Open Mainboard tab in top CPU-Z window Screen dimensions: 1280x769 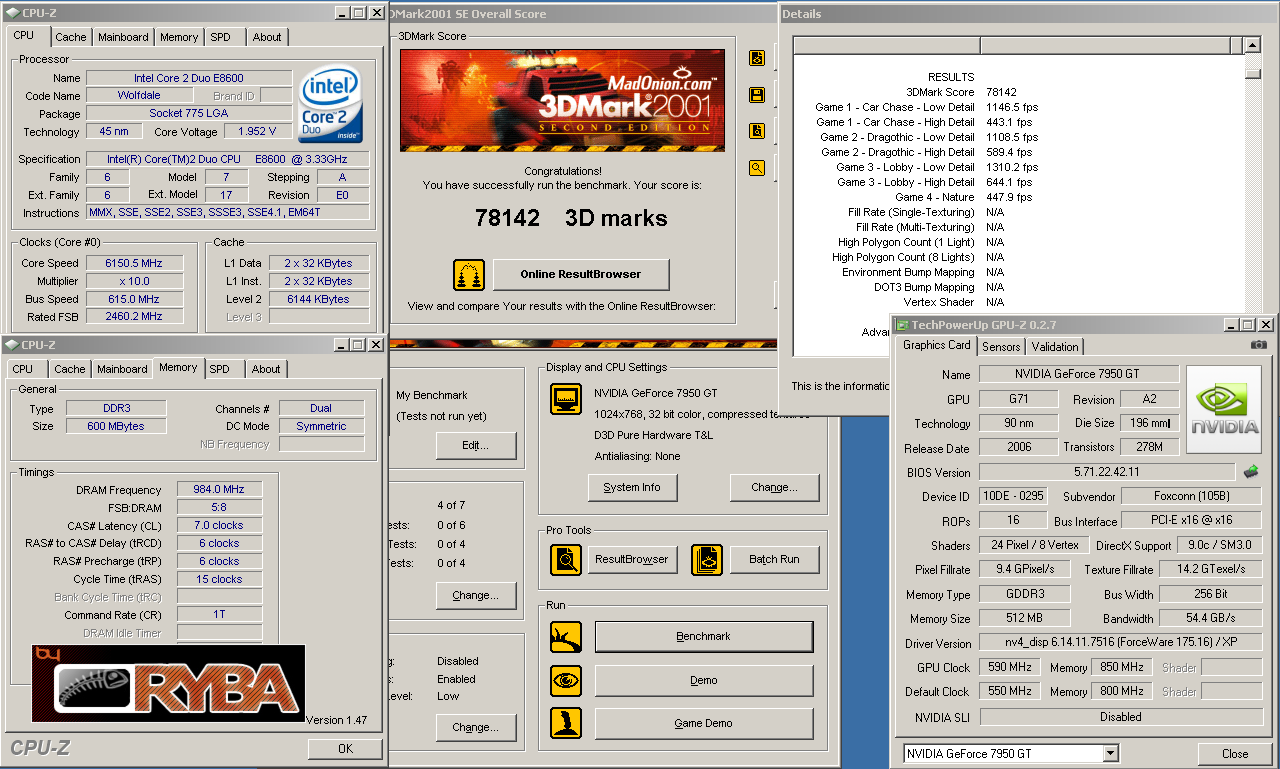pyautogui.click(x=123, y=37)
